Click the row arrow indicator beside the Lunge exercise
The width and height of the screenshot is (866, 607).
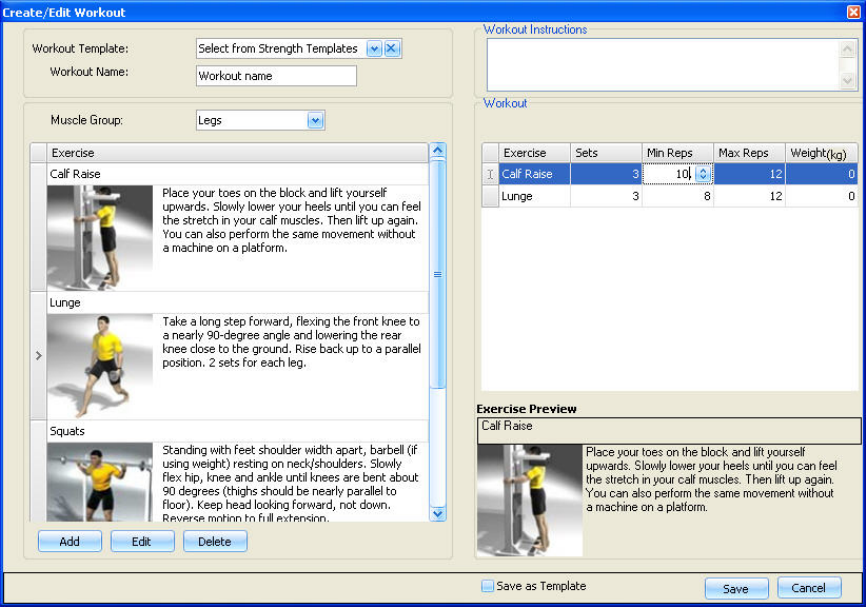pyautogui.click(x=39, y=356)
